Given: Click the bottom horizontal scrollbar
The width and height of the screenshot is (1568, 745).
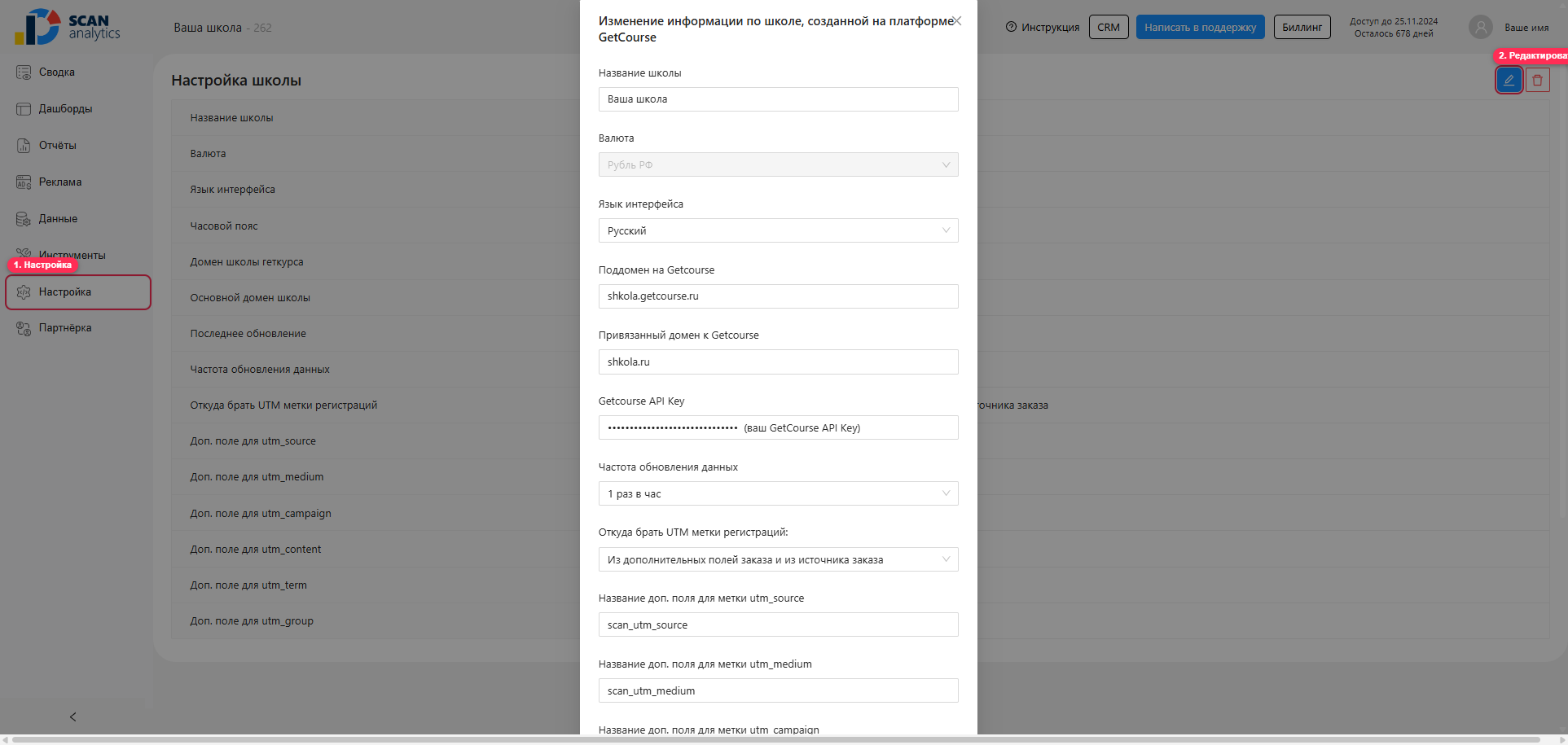Looking at the screenshot, I should [x=776, y=740].
